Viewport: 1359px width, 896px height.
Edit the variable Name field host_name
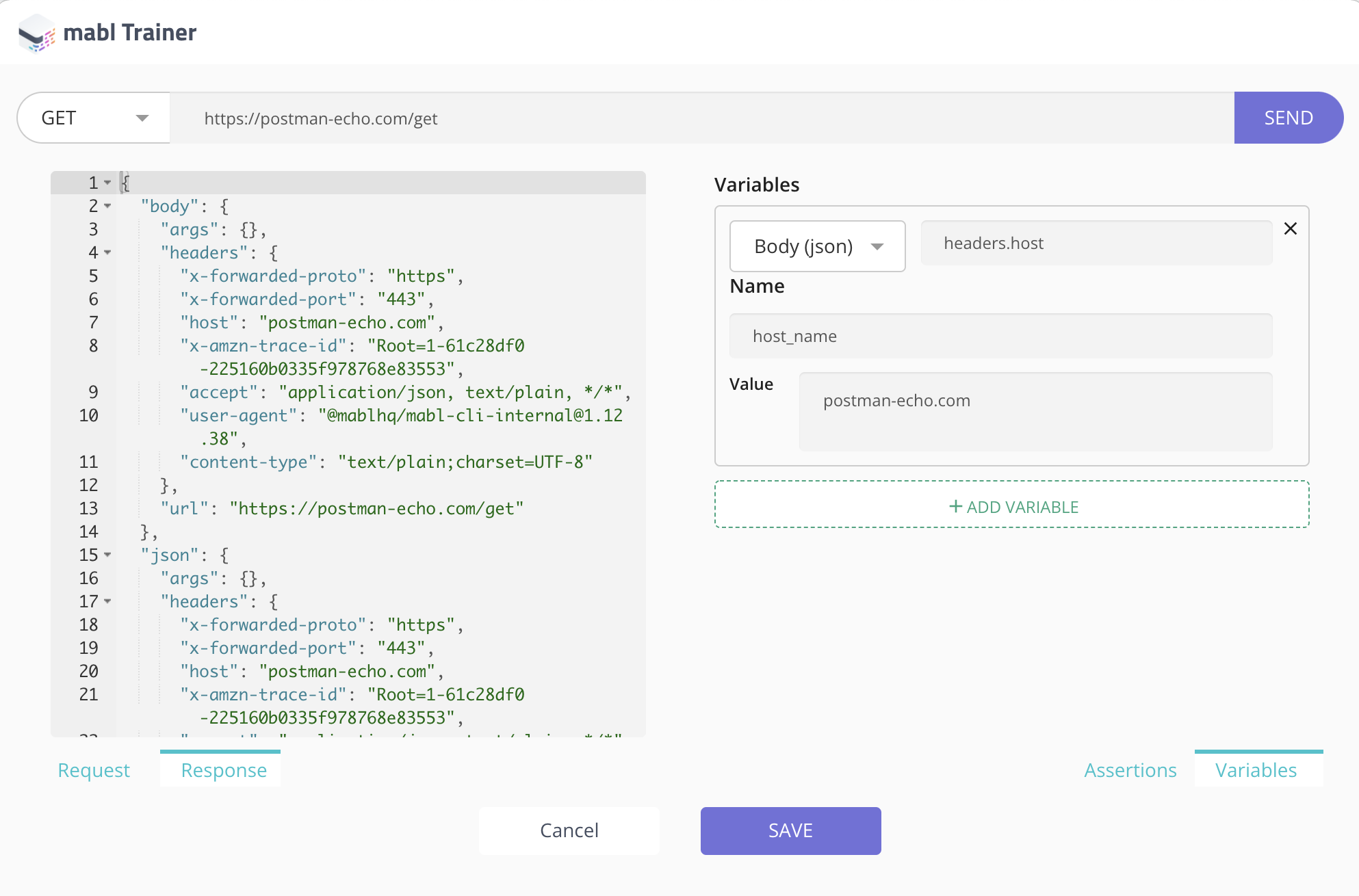pos(1000,336)
